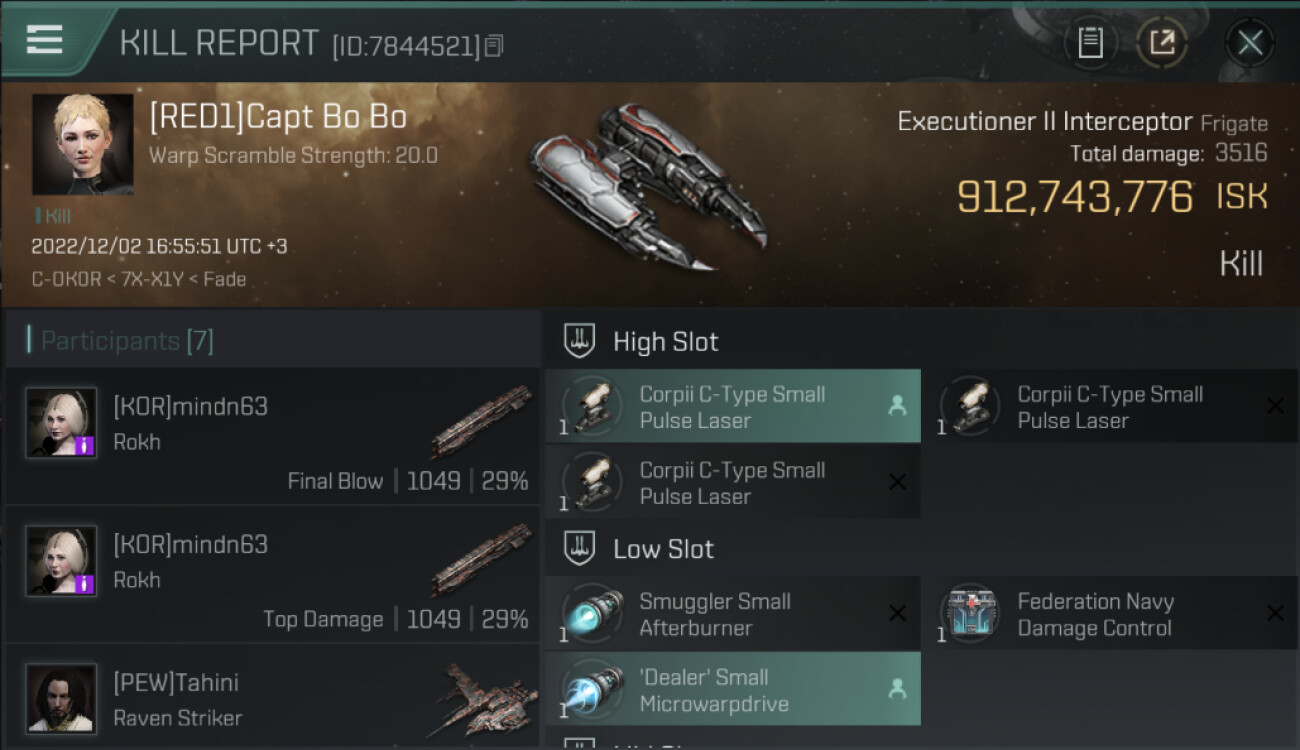The image size is (1300, 750).
Task: Click the share export icon
Action: click(x=1162, y=42)
